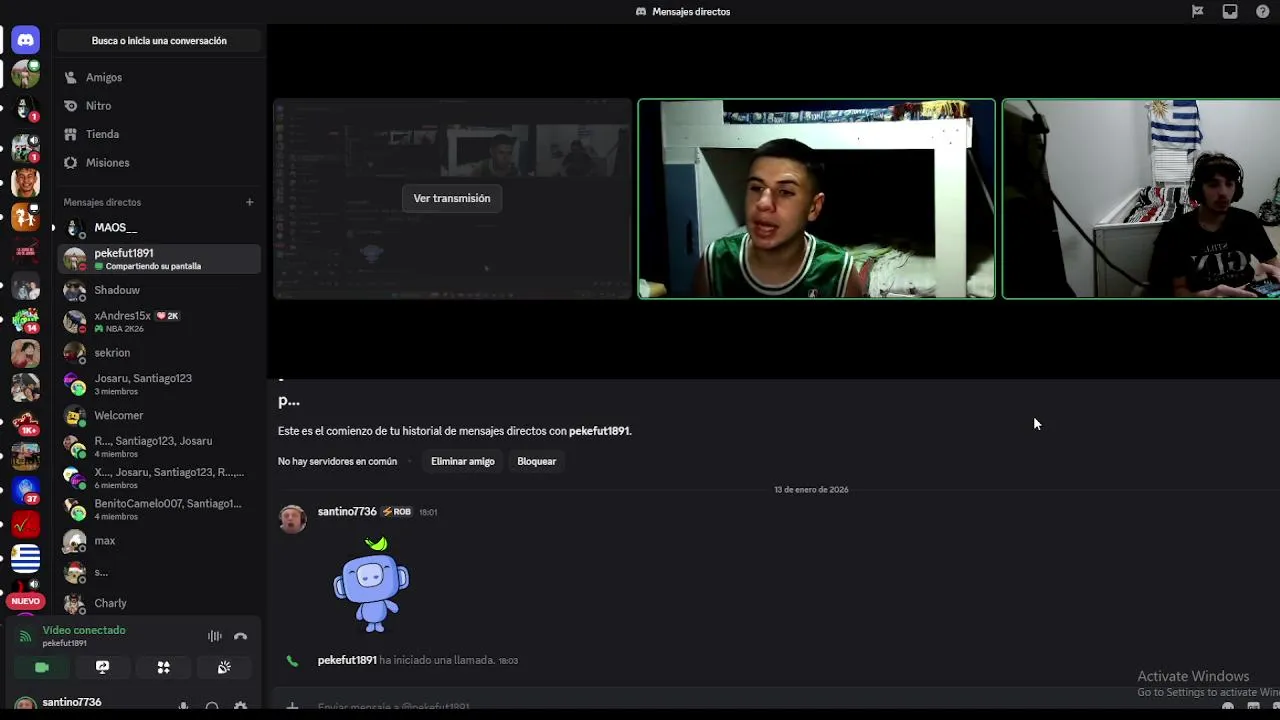Click the NUEVO badge in server list
Viewport: 1280px width, 720px height.
(x=26, y=601)
